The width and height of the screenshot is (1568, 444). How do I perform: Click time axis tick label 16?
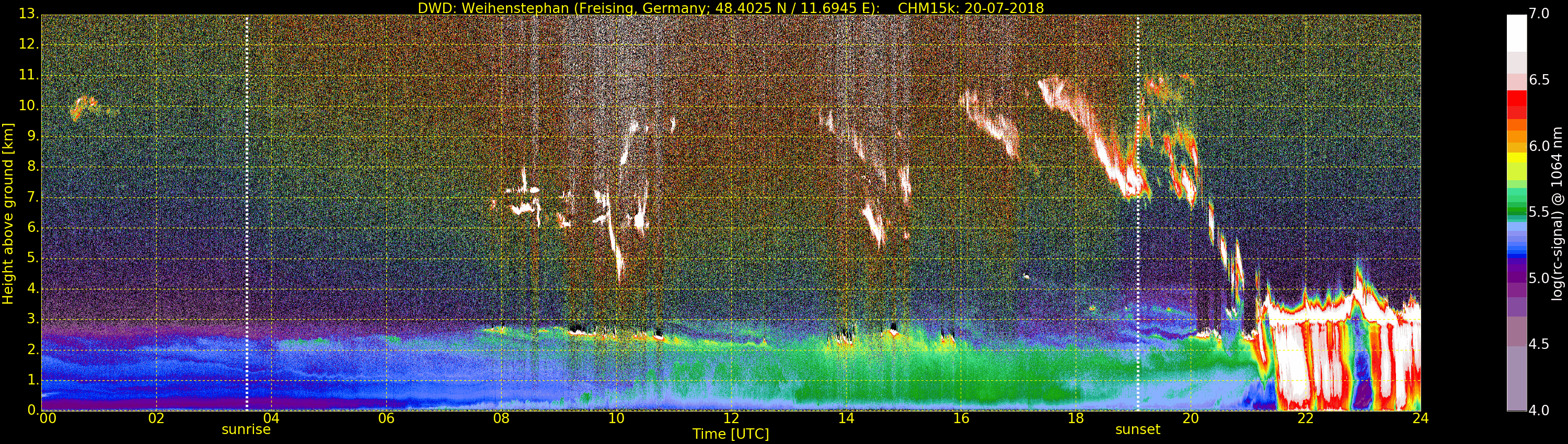click(x=961, y=418)
